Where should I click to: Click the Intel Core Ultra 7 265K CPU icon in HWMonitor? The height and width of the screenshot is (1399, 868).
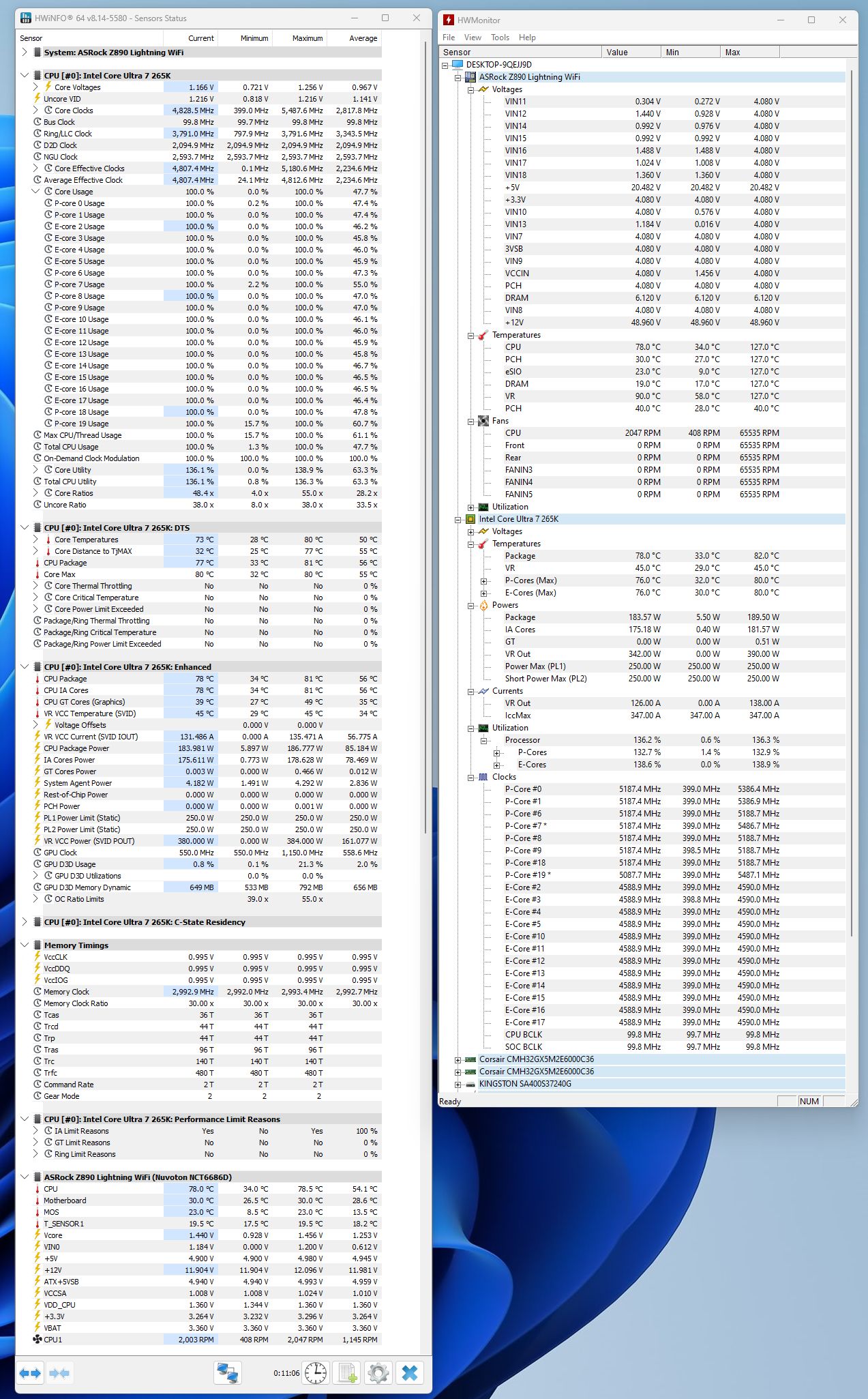point(470,519)
